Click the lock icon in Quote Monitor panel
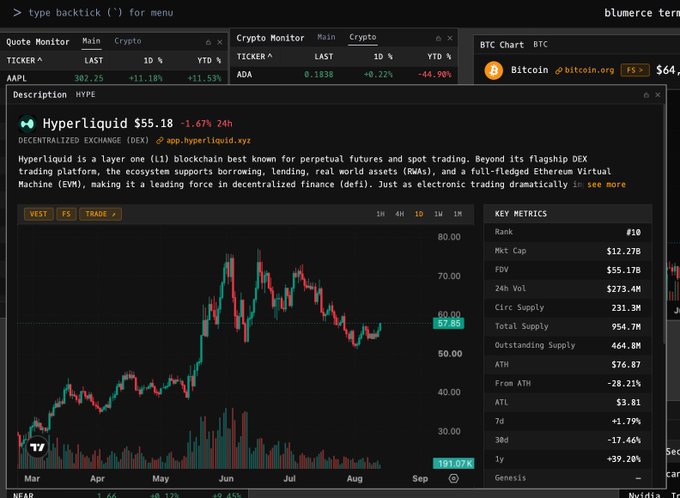 [208, 42]
